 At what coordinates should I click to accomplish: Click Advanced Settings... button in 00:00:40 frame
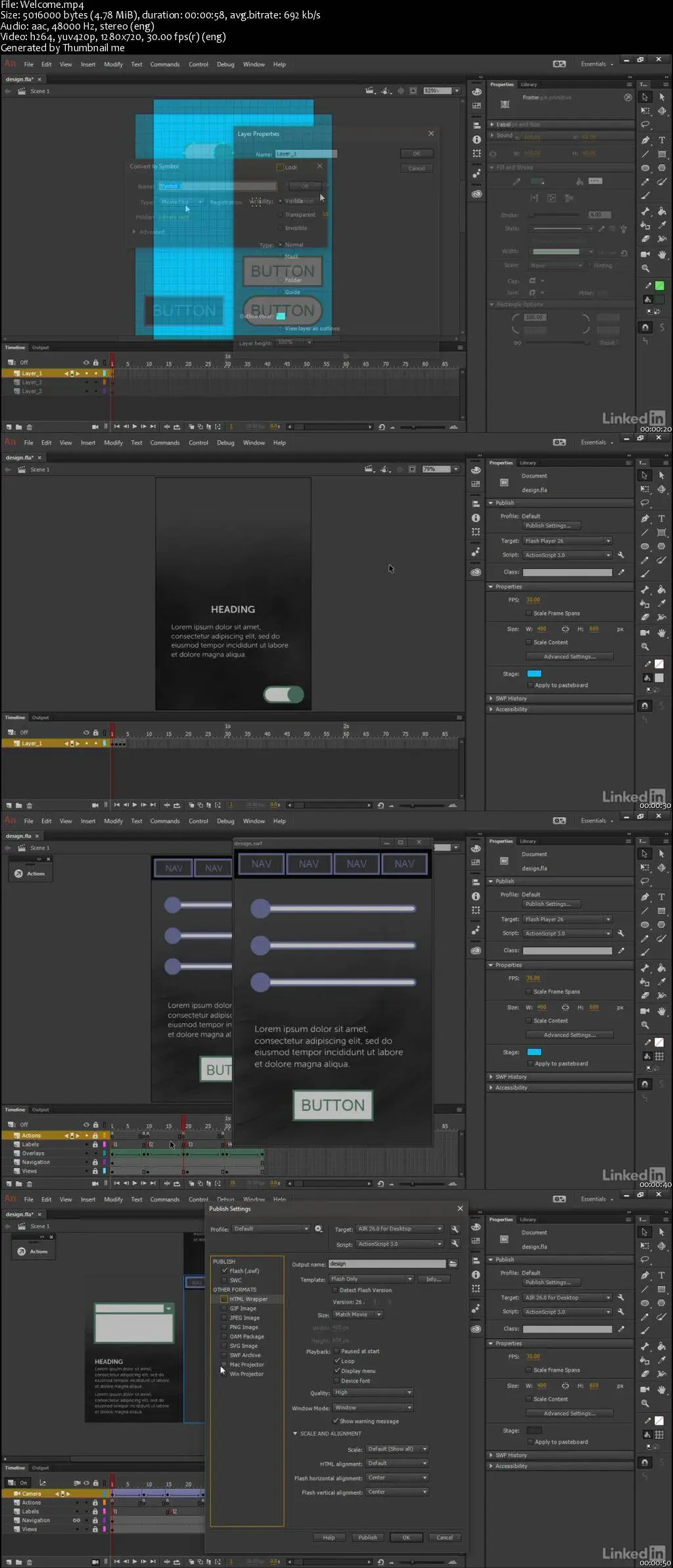[x=569, y=1035]
